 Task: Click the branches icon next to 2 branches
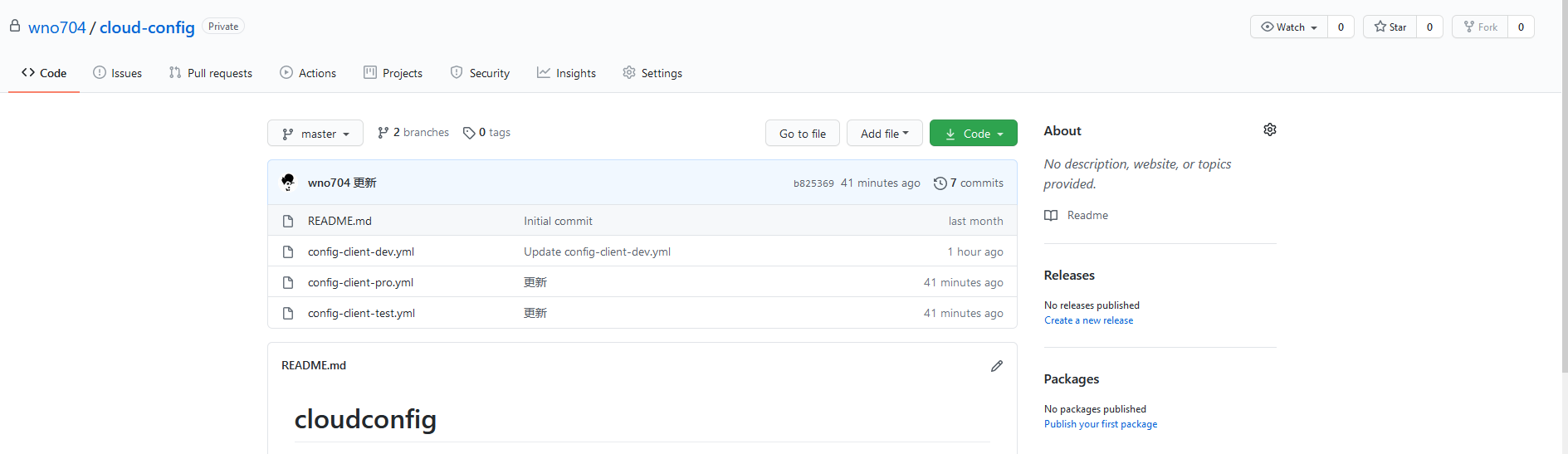[x=383, y=133]
